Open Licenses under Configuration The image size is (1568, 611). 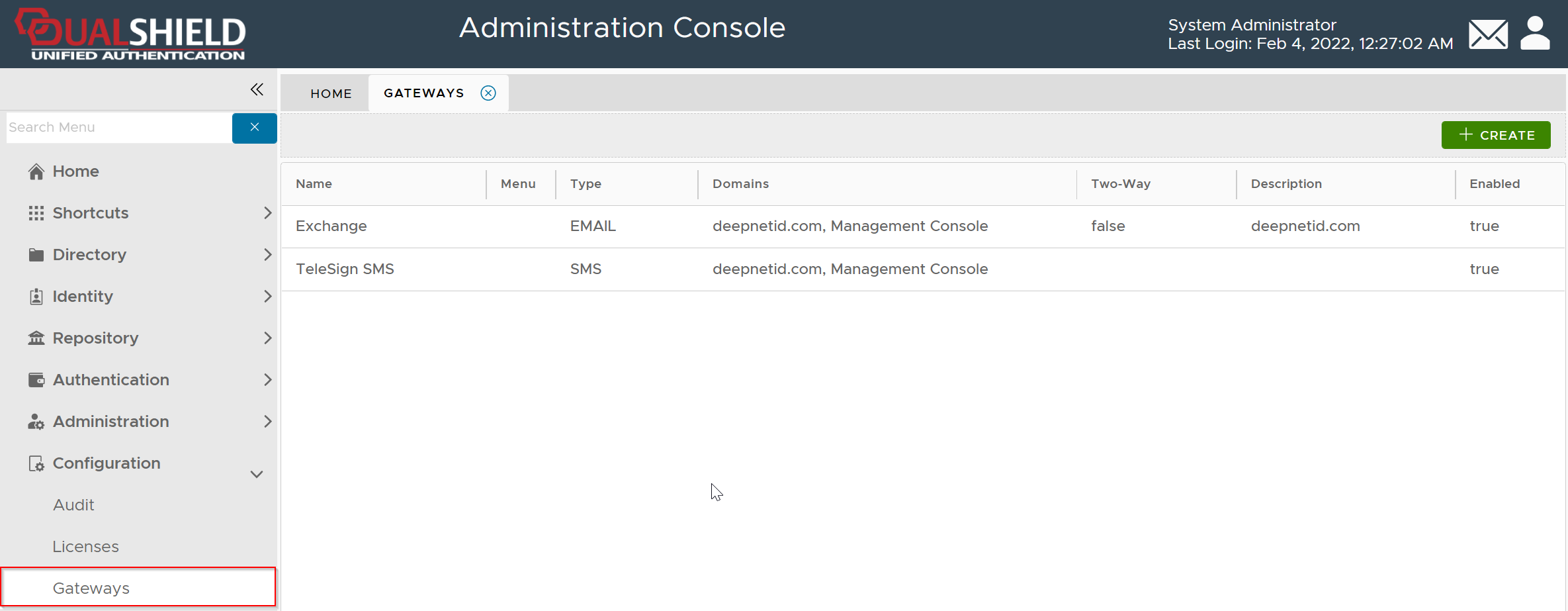[86, 547]
